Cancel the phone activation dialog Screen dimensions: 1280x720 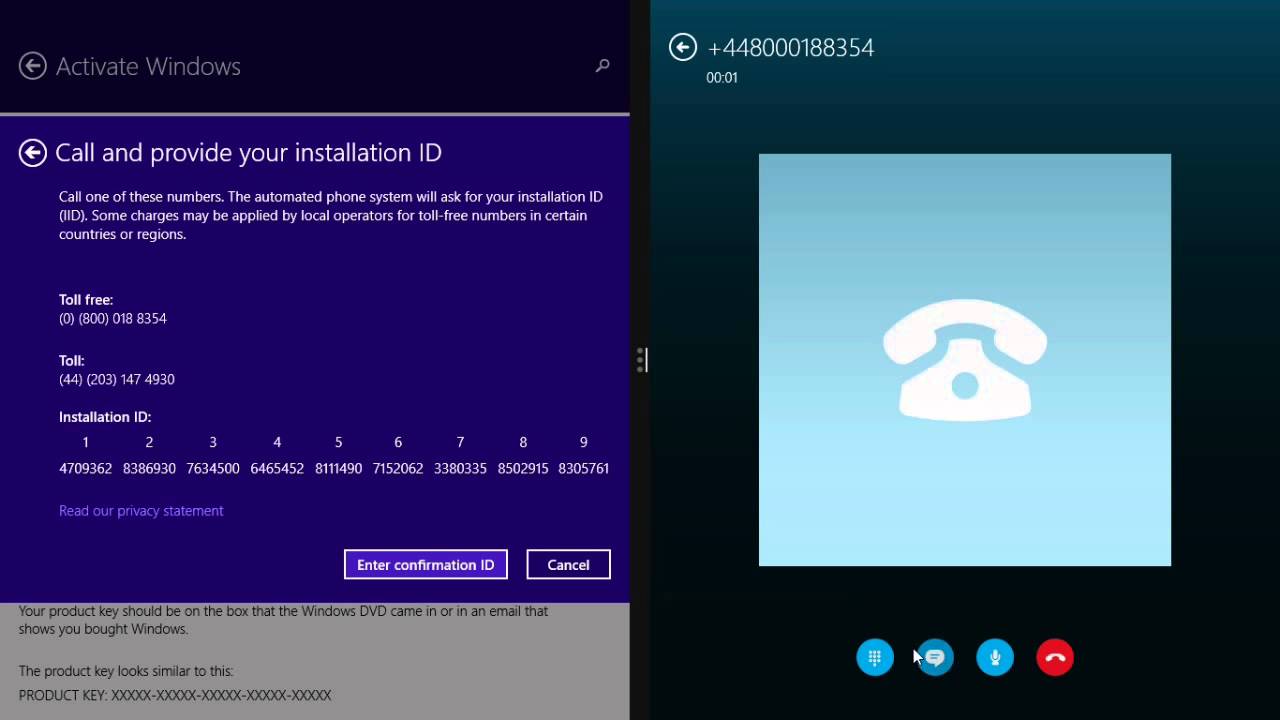click(568, 564)
